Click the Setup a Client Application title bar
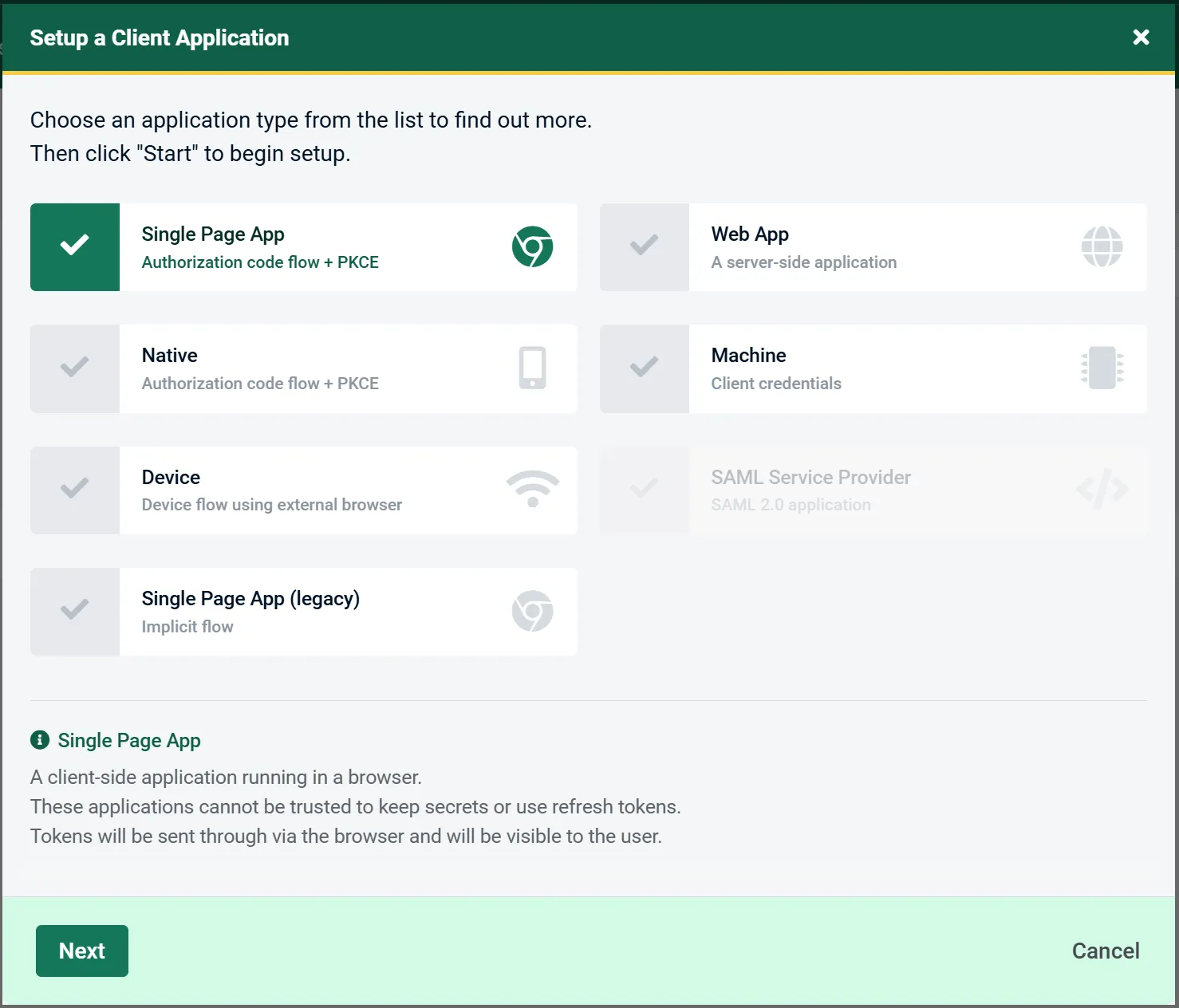 click(159, 37)
